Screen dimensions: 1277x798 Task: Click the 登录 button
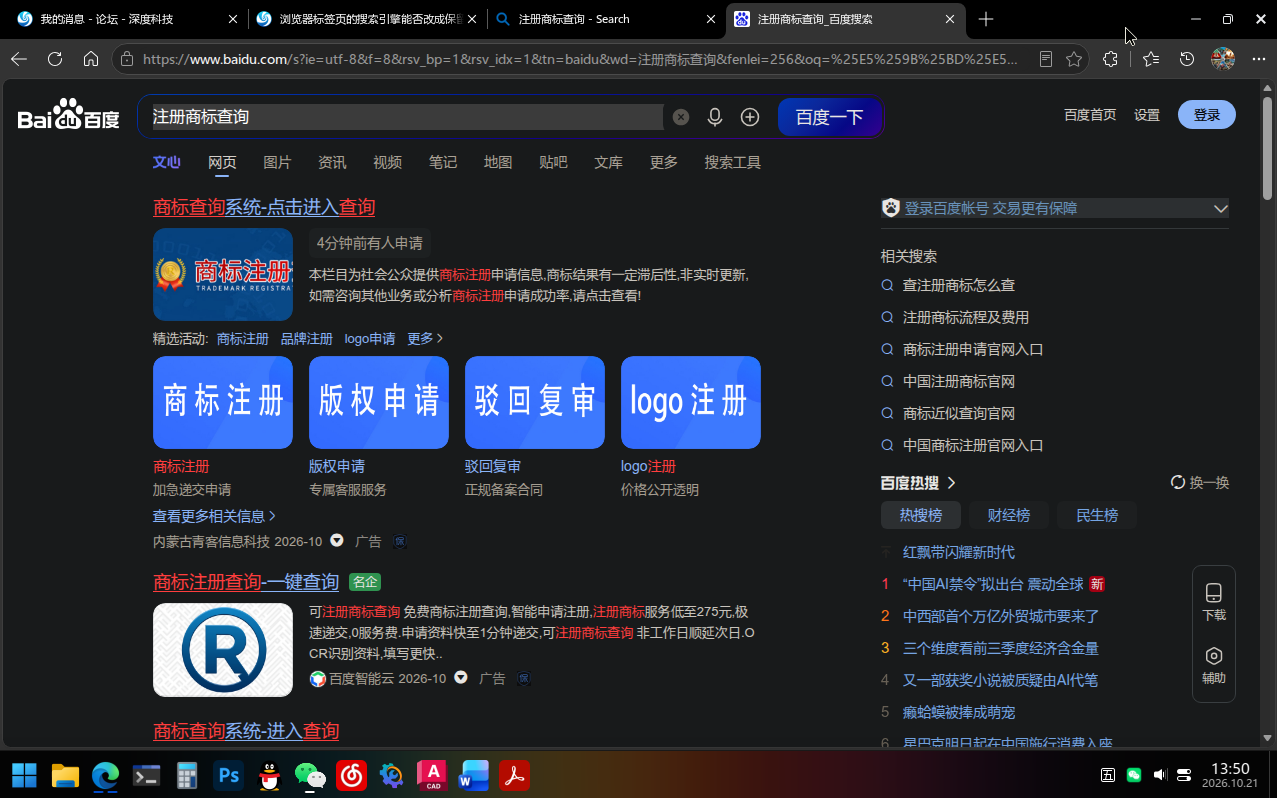(x=1207, y=115)
